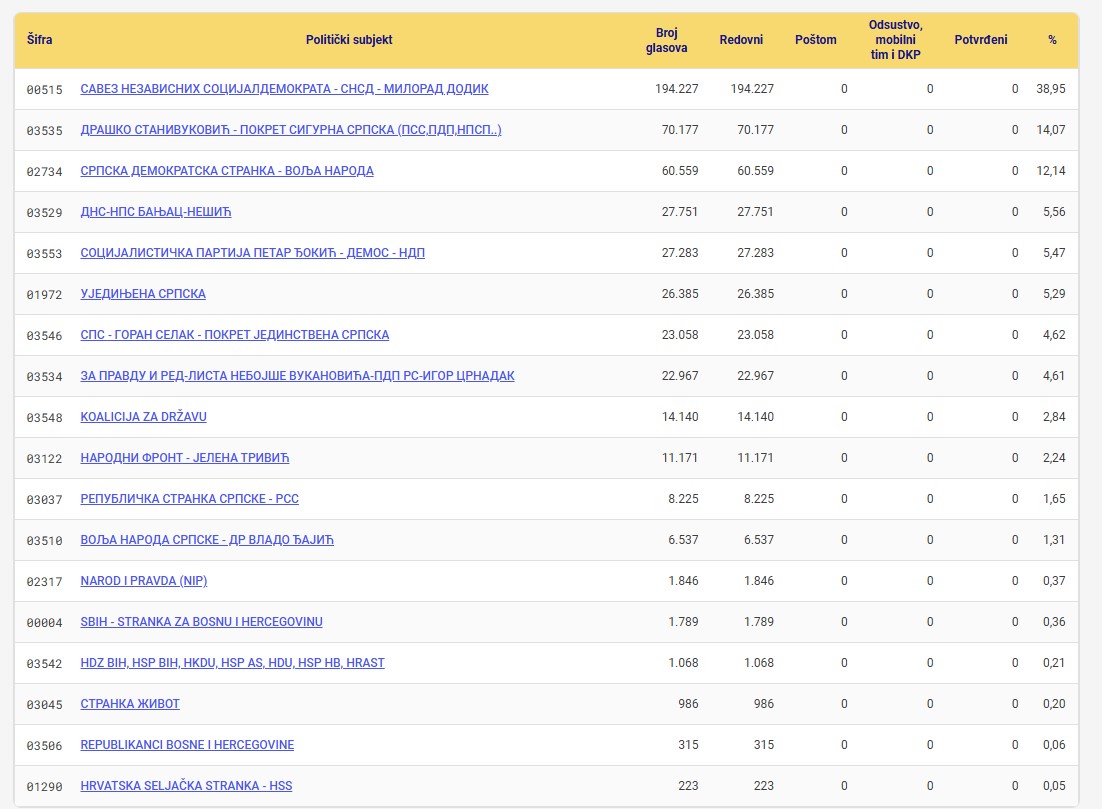Open Hrvatska Seljačka Stranka - HSS link
The image size is (1102, 809).
pyautogui.click(x=186, y=786)
